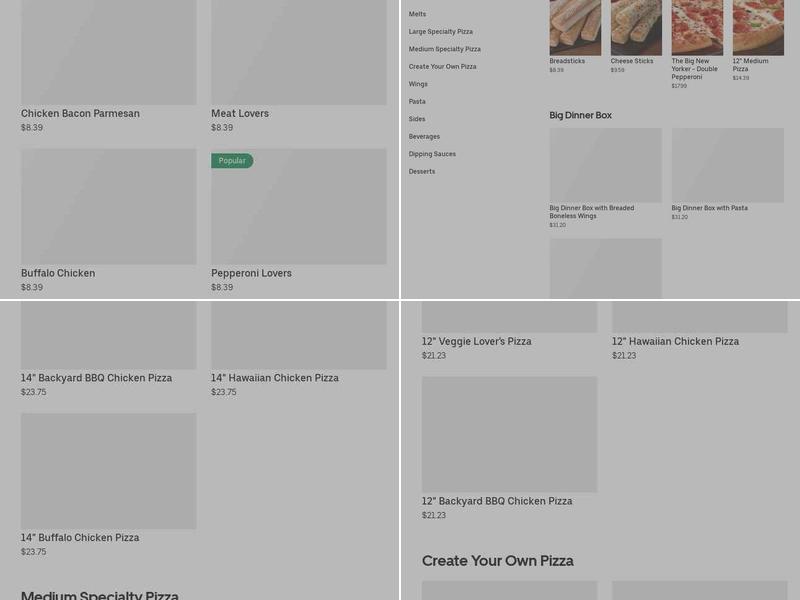The height and width of the screenshot is (600, 800).
Task: Open the Big New Yorker pepperoni photo
Action: pyautogui.click(x=697, y=28)
